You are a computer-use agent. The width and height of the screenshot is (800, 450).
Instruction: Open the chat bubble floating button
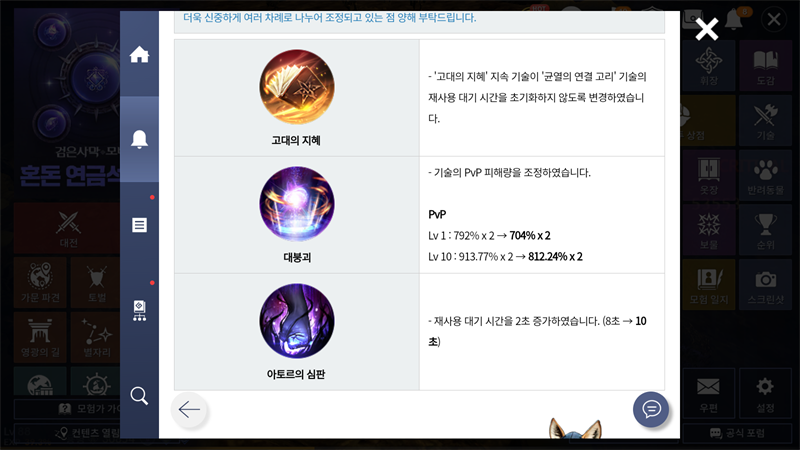pyautogui.click(x=651, y=409)
